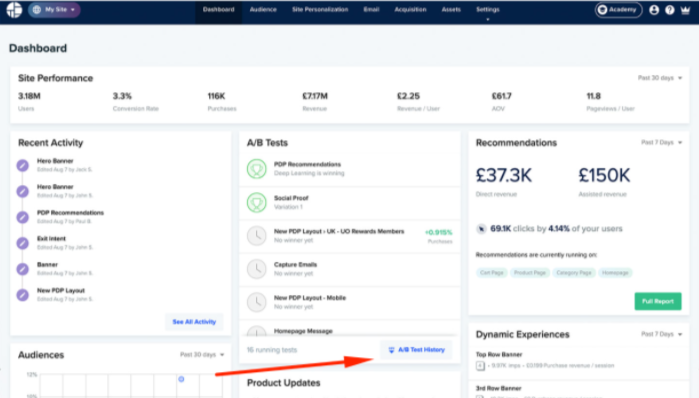Click clock icon for UO Rewards Members test

257,236
